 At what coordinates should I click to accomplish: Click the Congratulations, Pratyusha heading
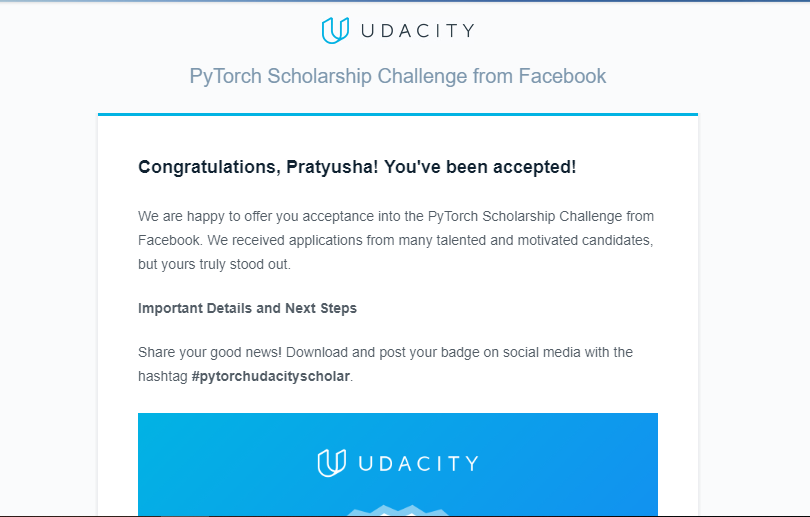[356, 167]
